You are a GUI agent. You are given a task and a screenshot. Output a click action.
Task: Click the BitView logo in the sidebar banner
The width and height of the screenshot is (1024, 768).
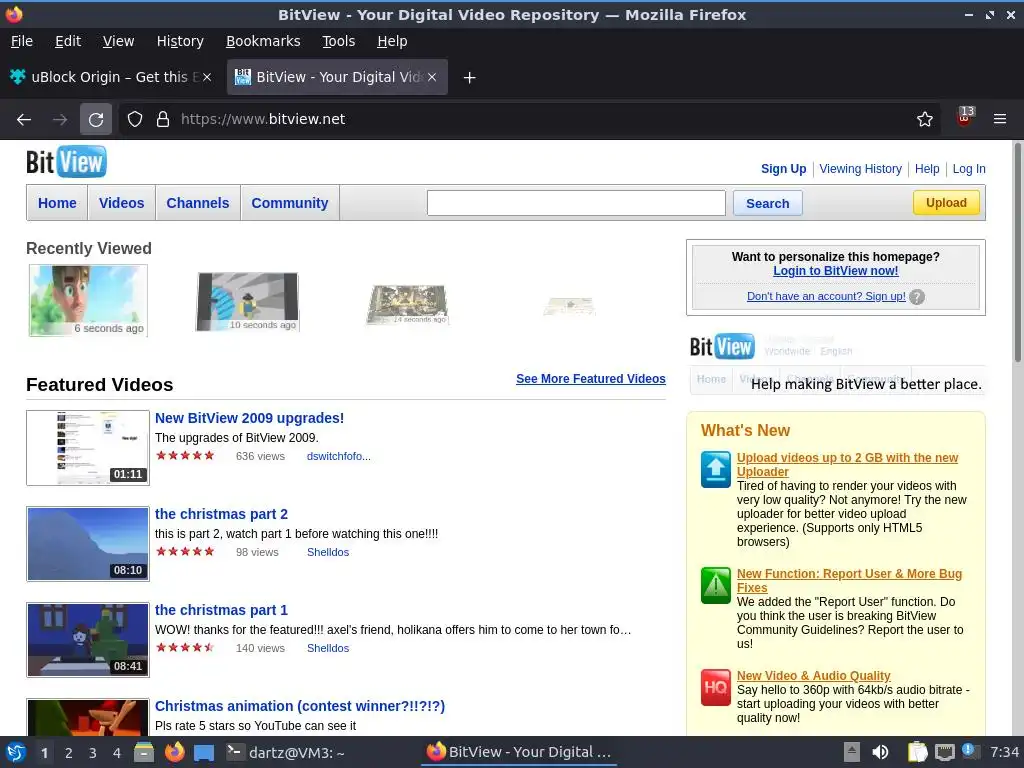(x=722, y=346)
